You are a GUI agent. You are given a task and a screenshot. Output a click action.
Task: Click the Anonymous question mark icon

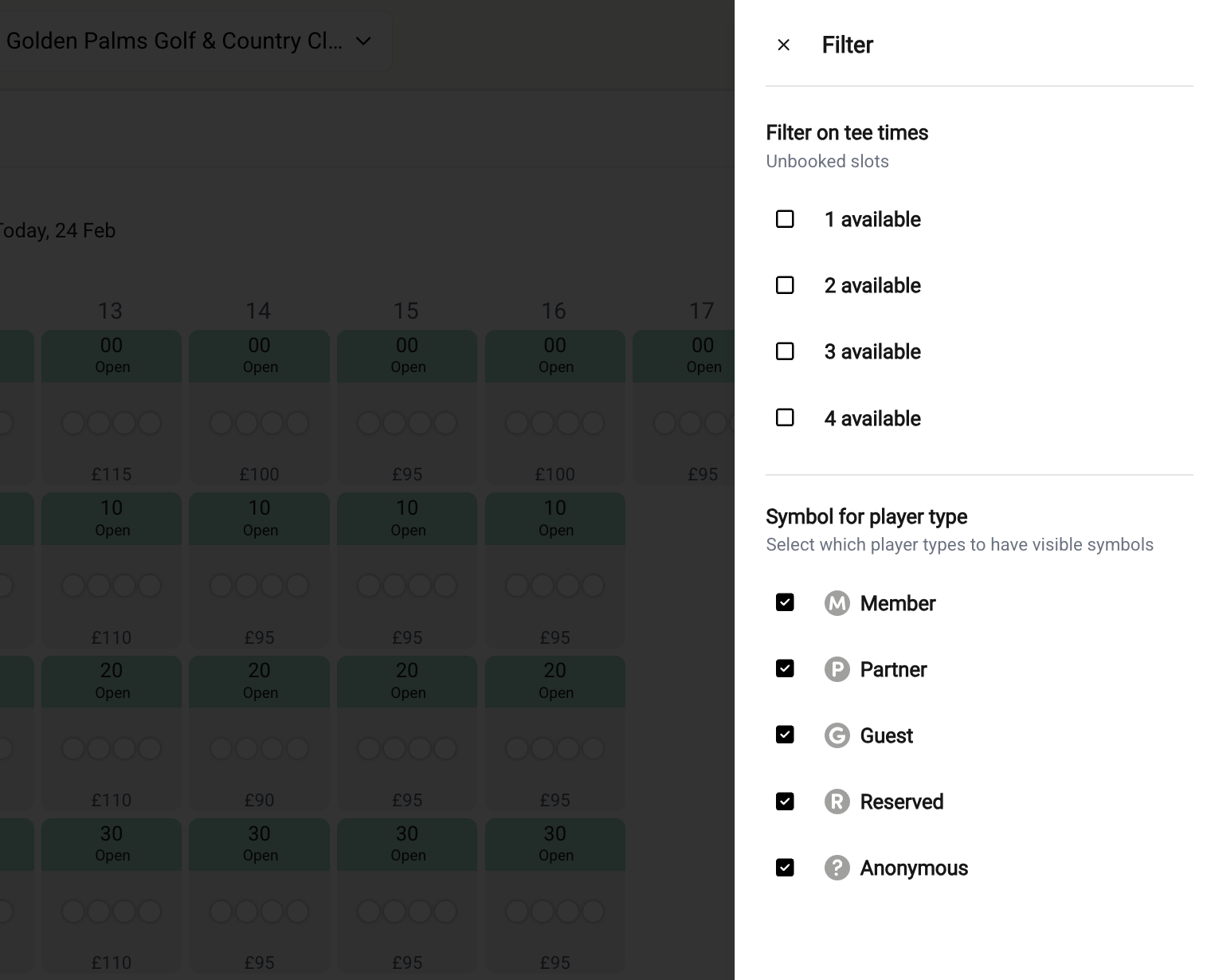[x=837, y=868]
